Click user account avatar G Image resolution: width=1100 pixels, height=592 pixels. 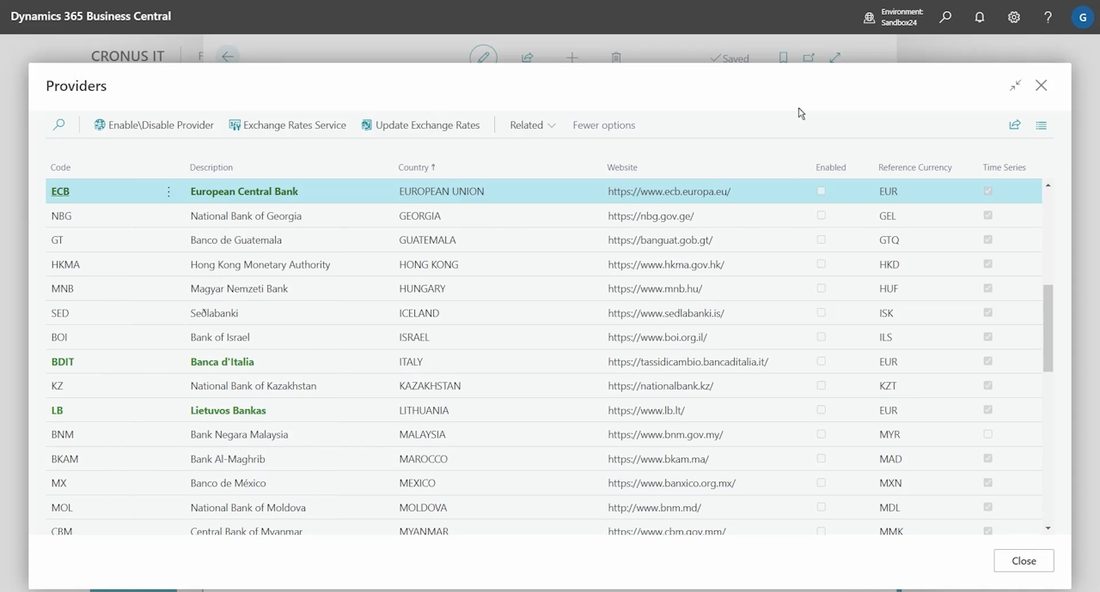[x=1082, y=17]
